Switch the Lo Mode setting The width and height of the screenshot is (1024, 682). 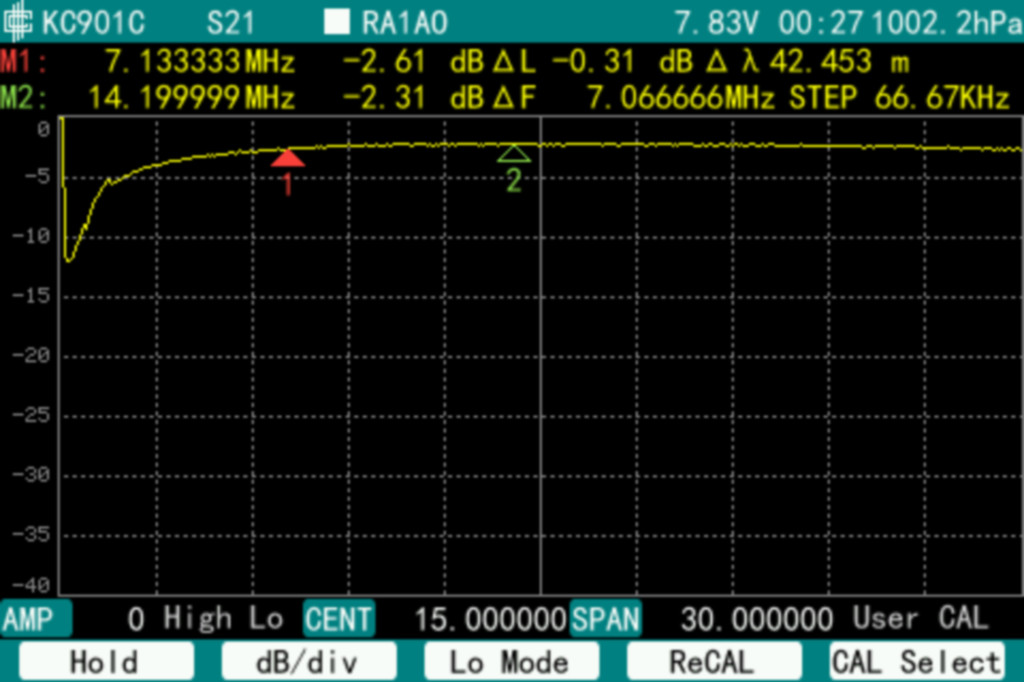click(x=511, y=661)
